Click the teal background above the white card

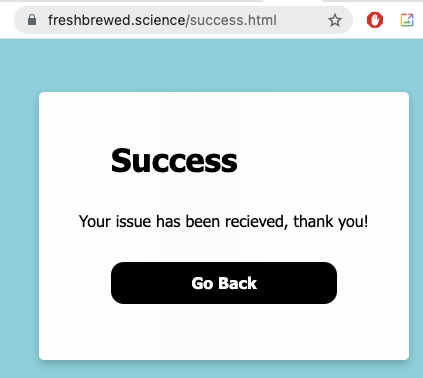[x=211, y=65]
